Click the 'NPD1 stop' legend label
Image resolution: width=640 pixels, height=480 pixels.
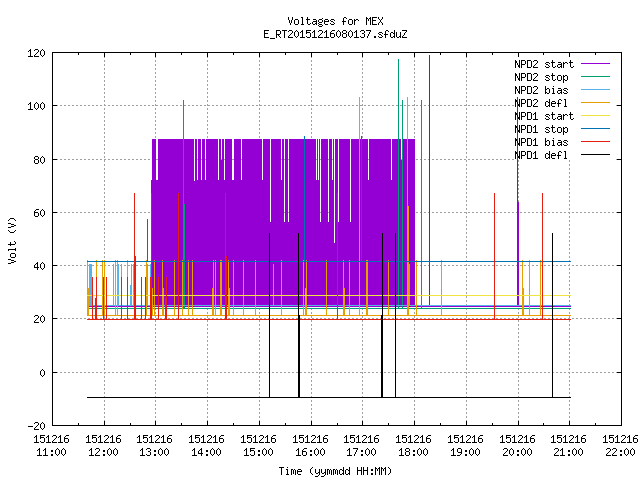pos(541,129)
